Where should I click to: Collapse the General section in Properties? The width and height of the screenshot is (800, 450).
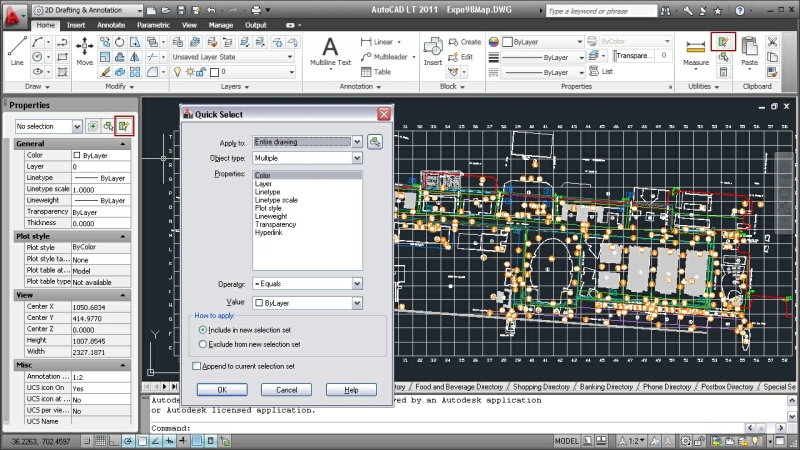[x=123, y=144]
